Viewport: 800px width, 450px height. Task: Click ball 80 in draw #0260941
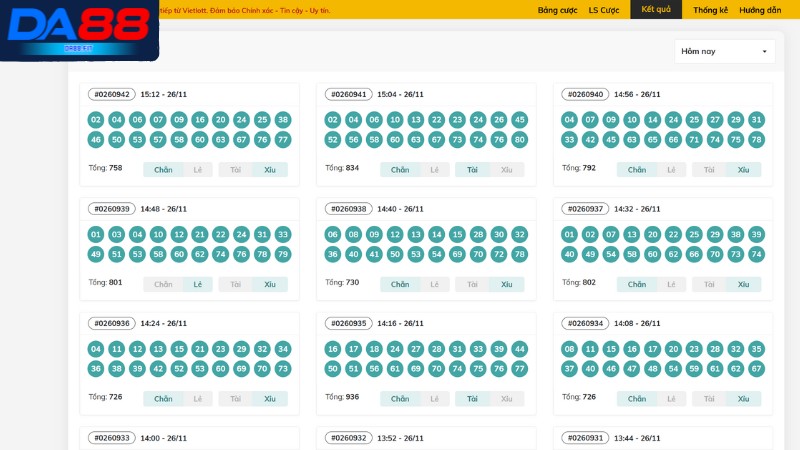519,140
